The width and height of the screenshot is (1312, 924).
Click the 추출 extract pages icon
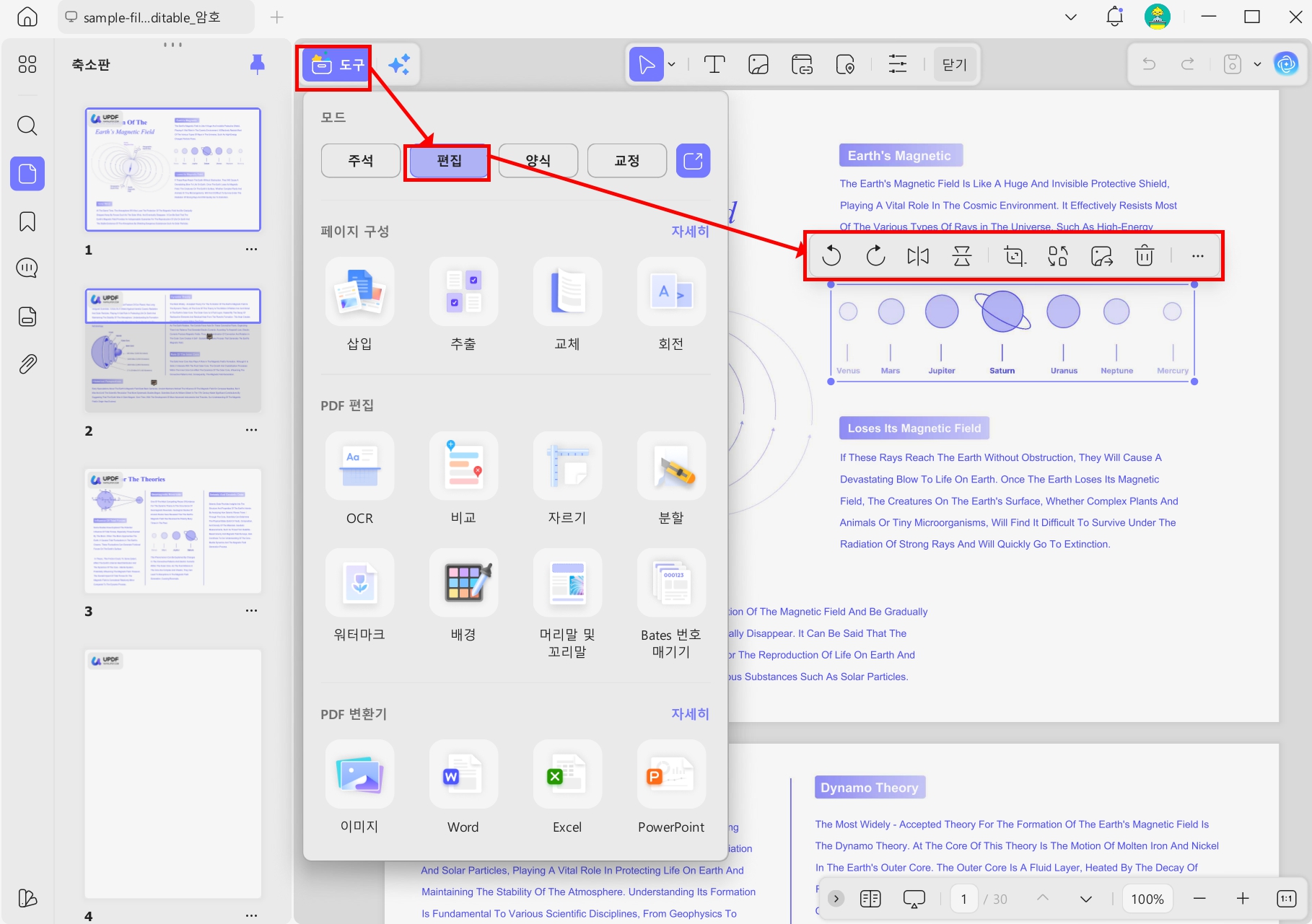point(463,291)
